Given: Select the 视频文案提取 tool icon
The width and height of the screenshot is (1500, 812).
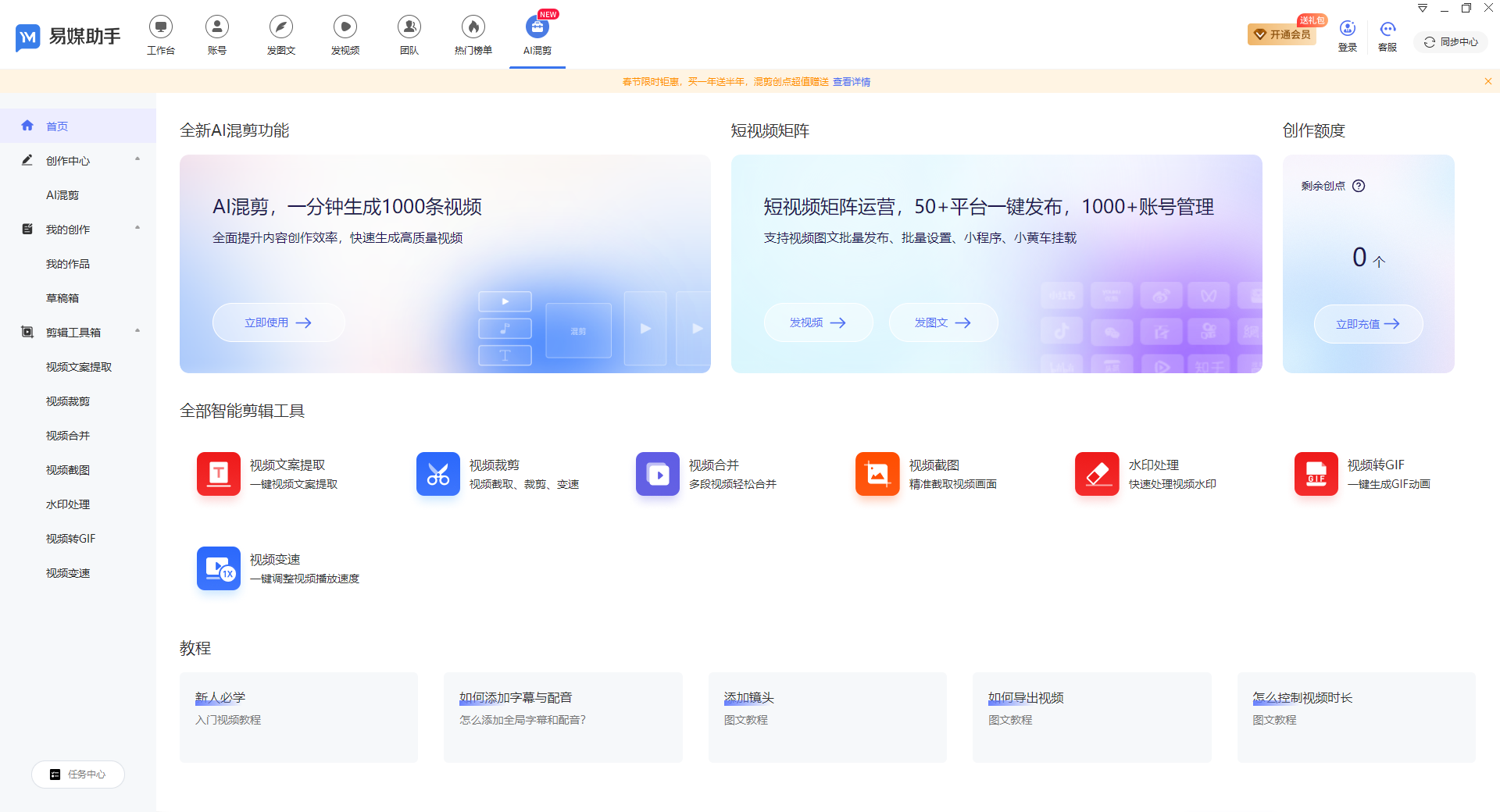Looking at the screenshot, I should click(218, 474).
